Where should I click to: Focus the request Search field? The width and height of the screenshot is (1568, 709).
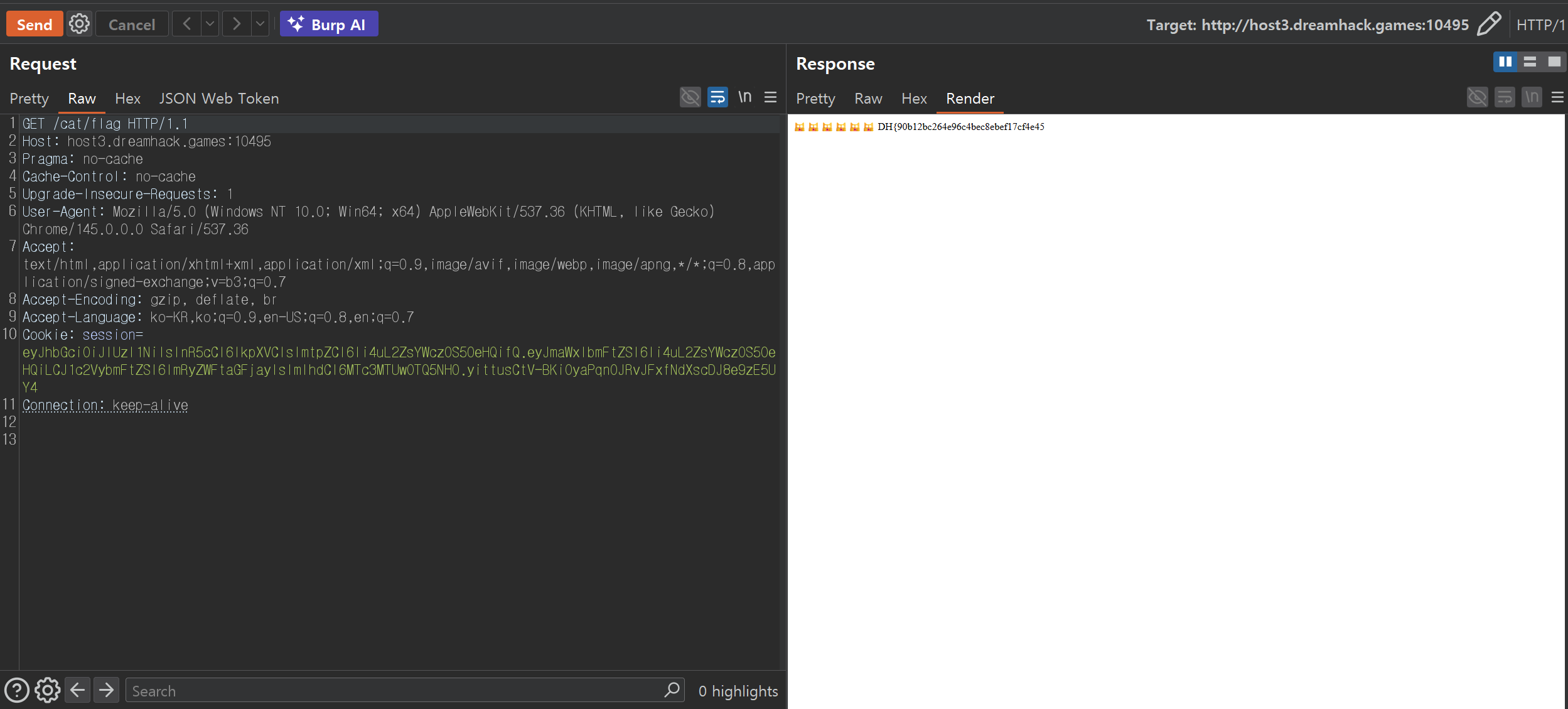(x=395, y=691)
